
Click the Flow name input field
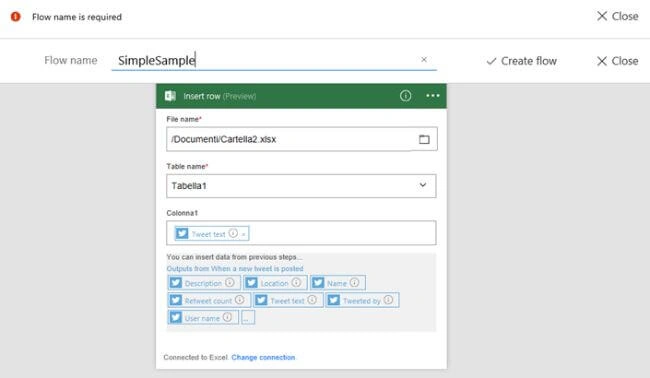[x=274, y=61]
